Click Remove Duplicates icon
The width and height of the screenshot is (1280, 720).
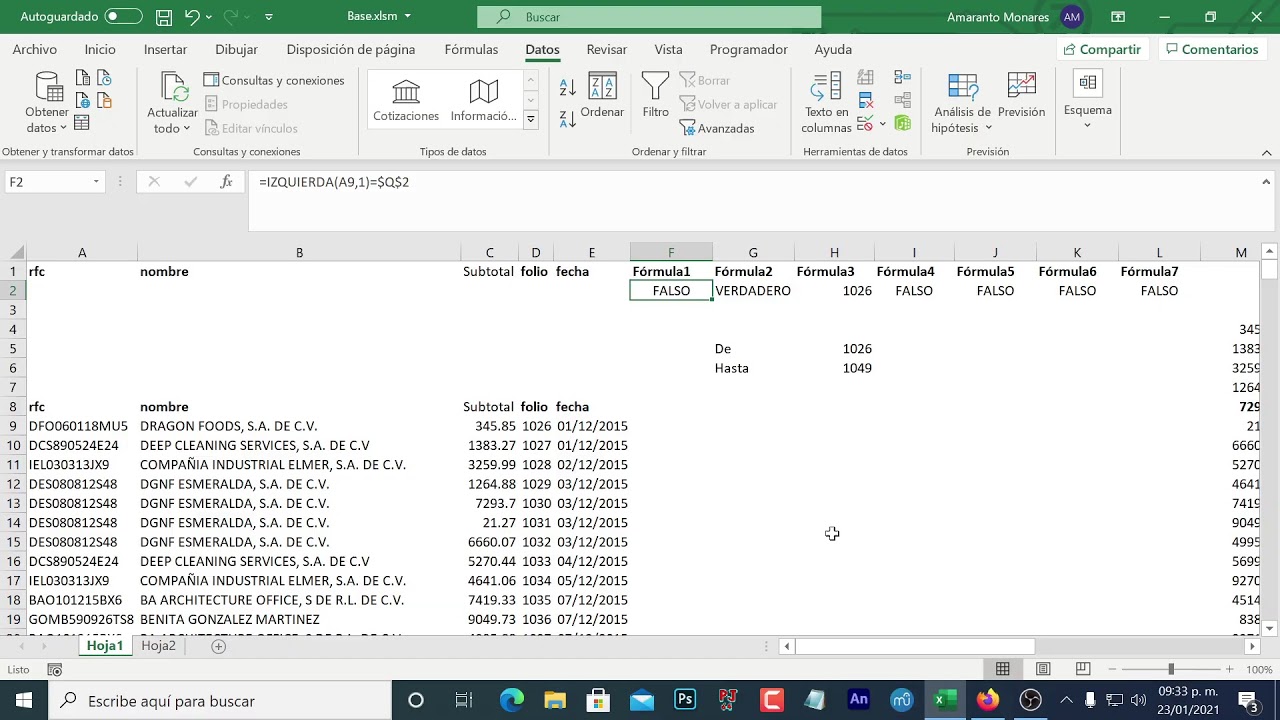(866, 100)
